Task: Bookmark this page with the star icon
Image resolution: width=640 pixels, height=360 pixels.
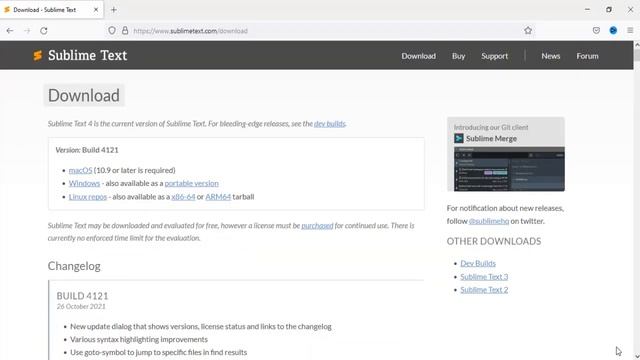Action: (528, 31)
